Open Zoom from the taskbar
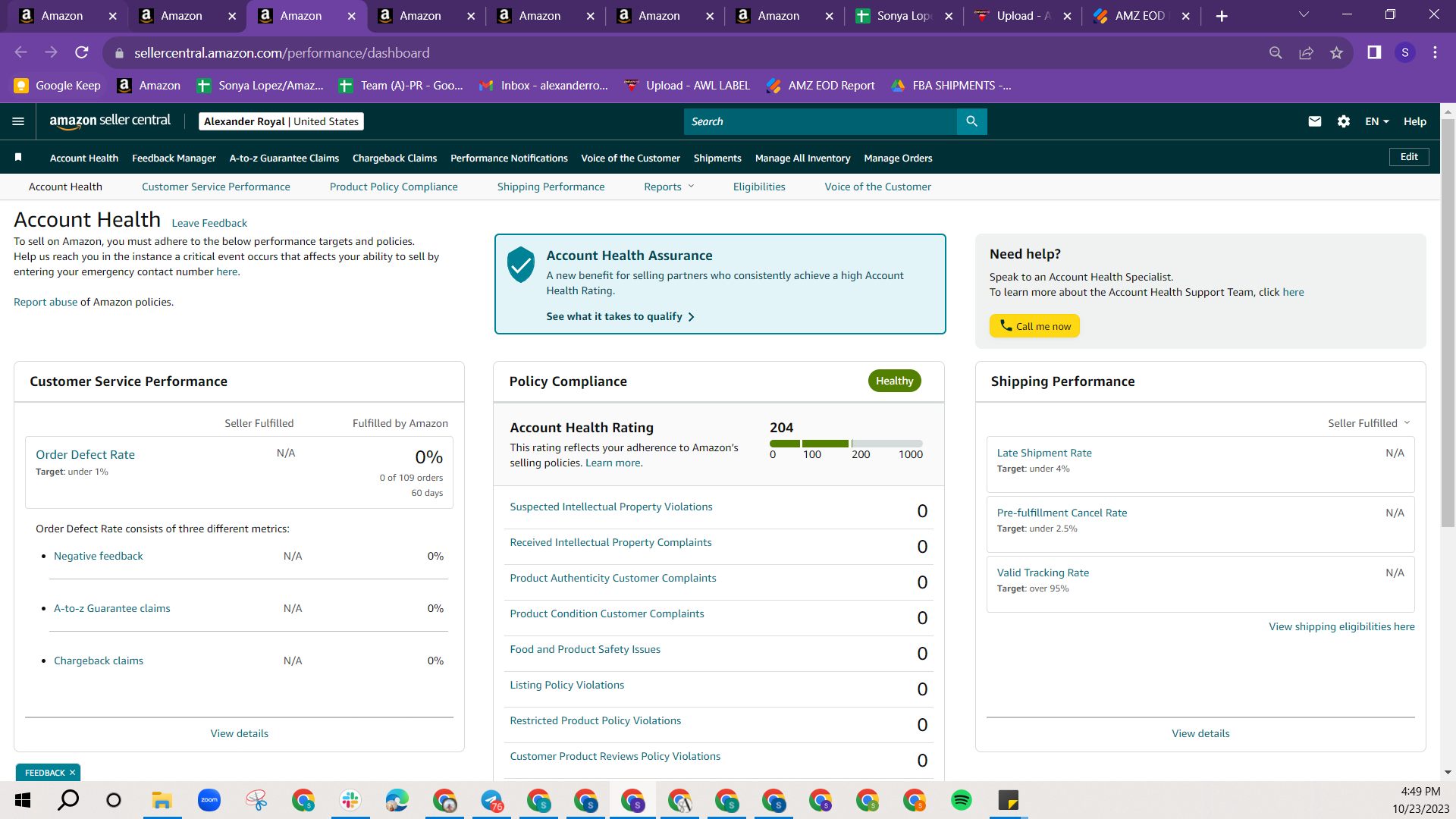 (x=209, y=800)
